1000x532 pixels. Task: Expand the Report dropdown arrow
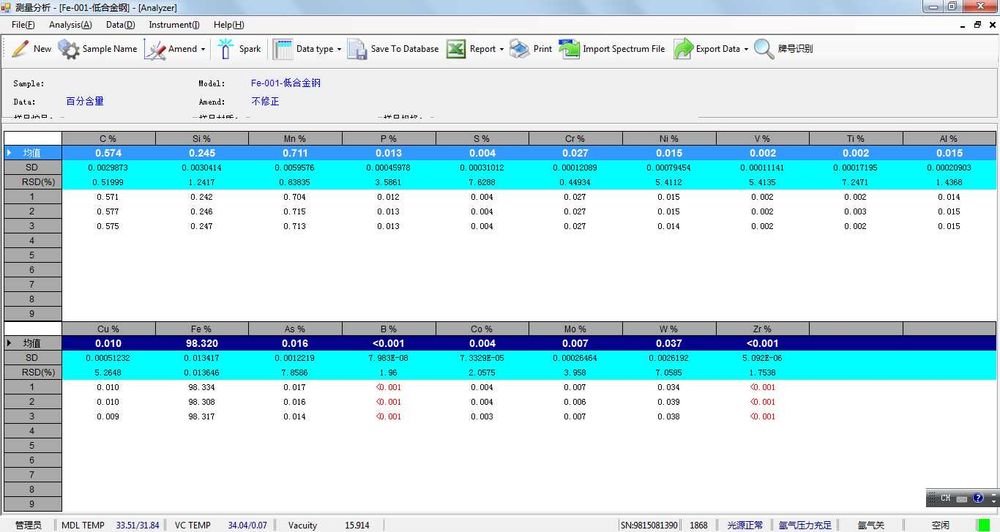click(502, 49)
